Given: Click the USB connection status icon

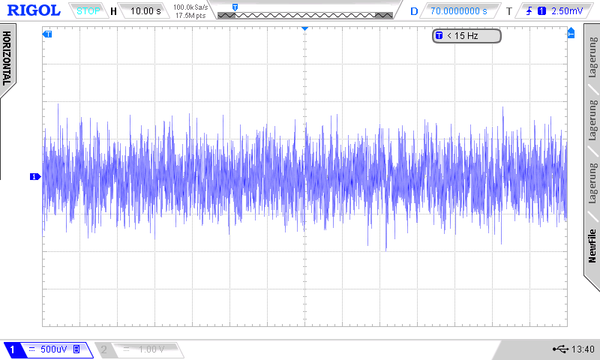Looking at the screenshot, I should click(x=560, y=349).
